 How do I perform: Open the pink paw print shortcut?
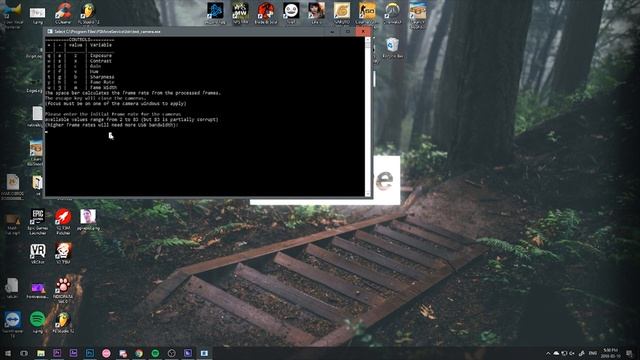(63, 289)
